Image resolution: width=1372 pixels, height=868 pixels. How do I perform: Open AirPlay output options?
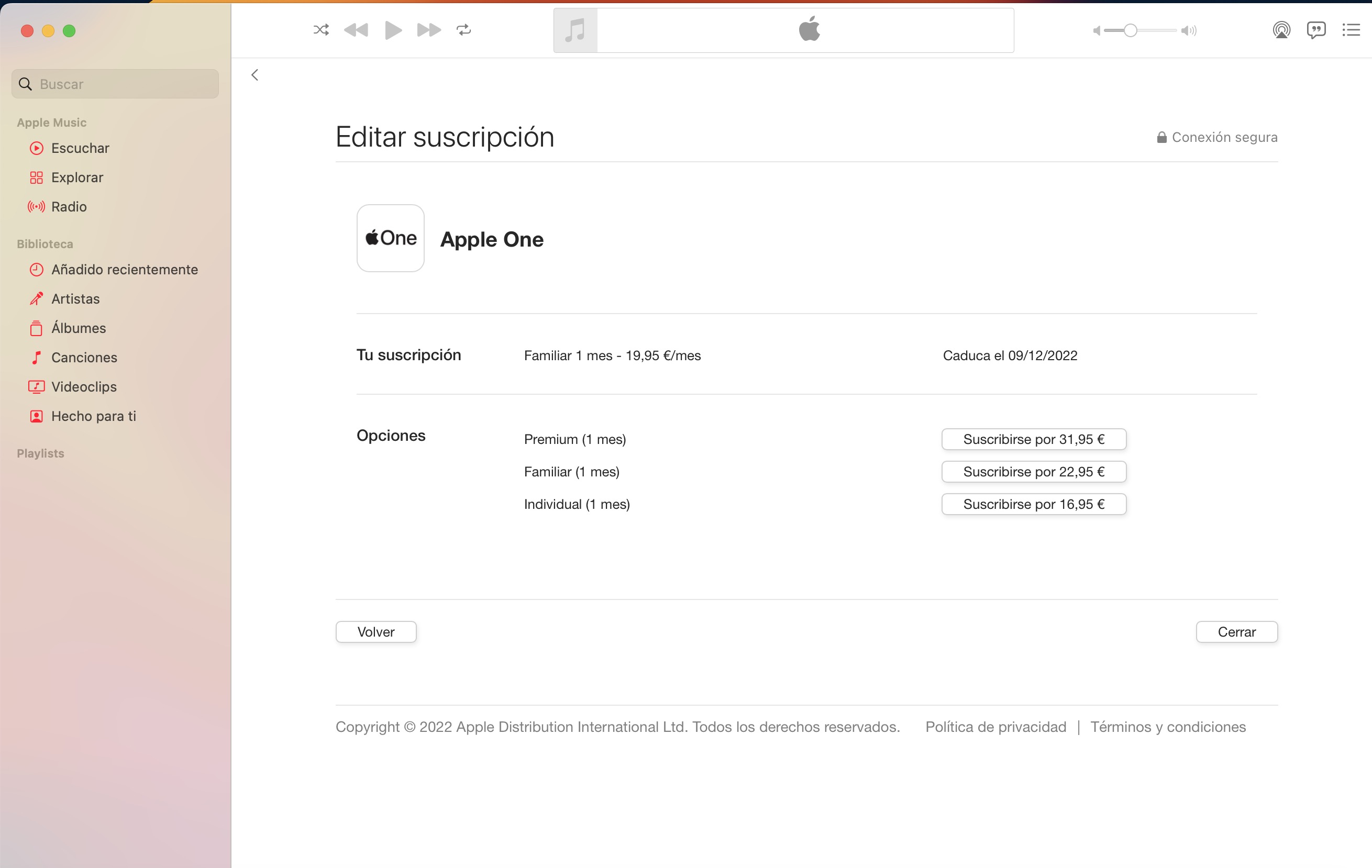click(x=1281, y=30)
